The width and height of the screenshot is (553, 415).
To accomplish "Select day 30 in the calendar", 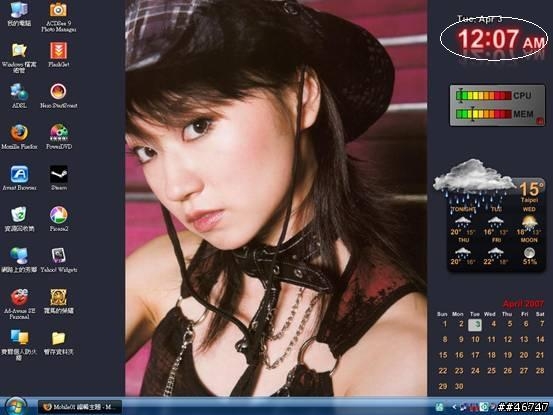I will (x=459, y=386).
